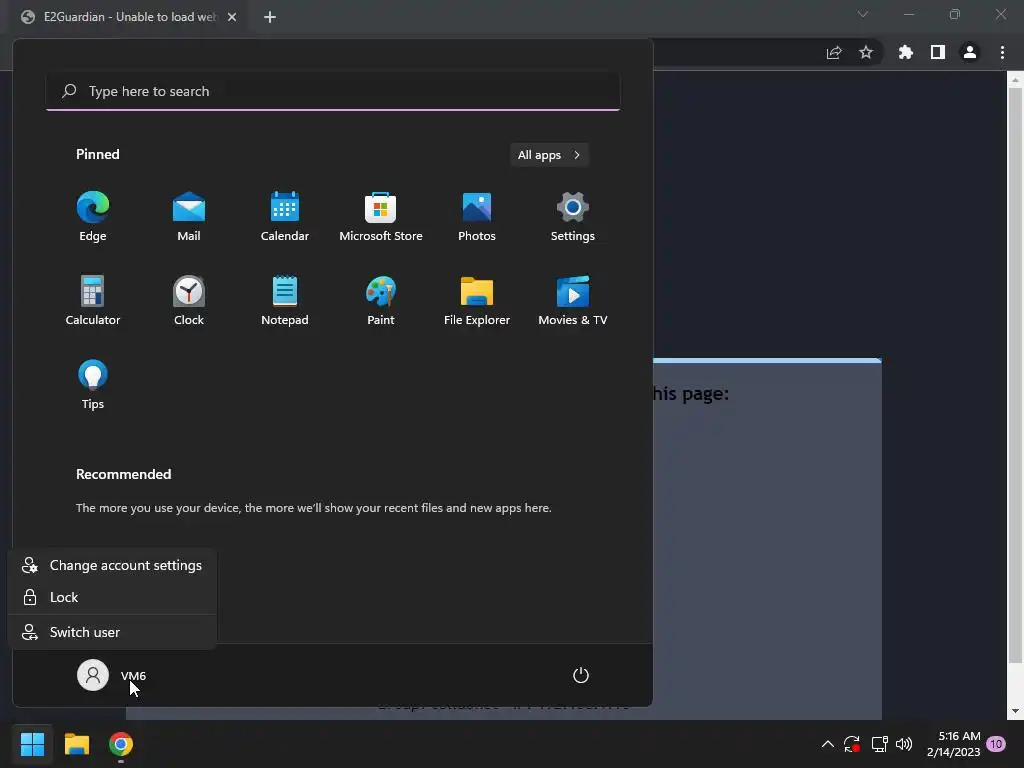Viewport: 1024px width, 768px height.
Task: Select Switch user from the menu
Action: [112, 632]
